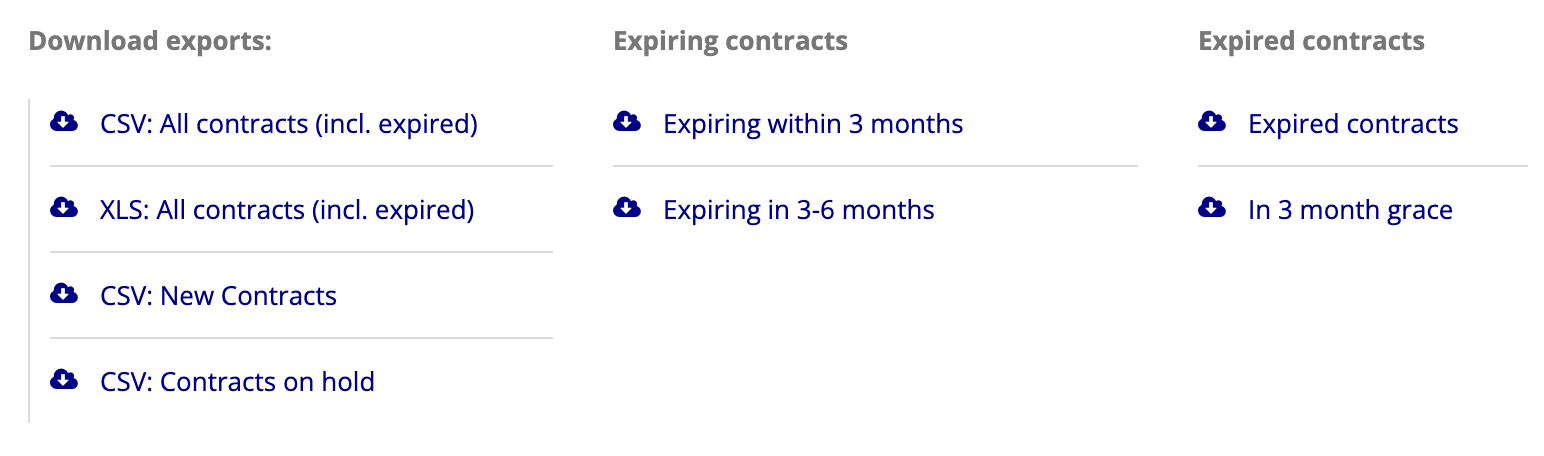Click download icon beside Expiring in 3-6 months
Screen dimensions: 1544x456
[627, 209]
